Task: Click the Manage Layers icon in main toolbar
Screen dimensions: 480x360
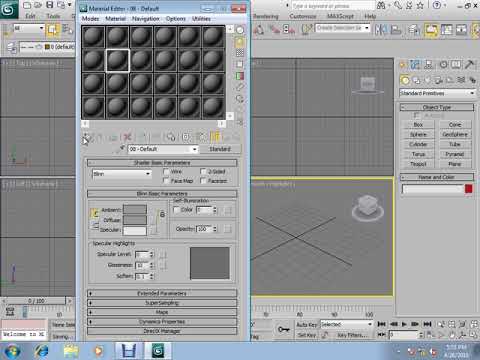Action: [x=414, y=30]
